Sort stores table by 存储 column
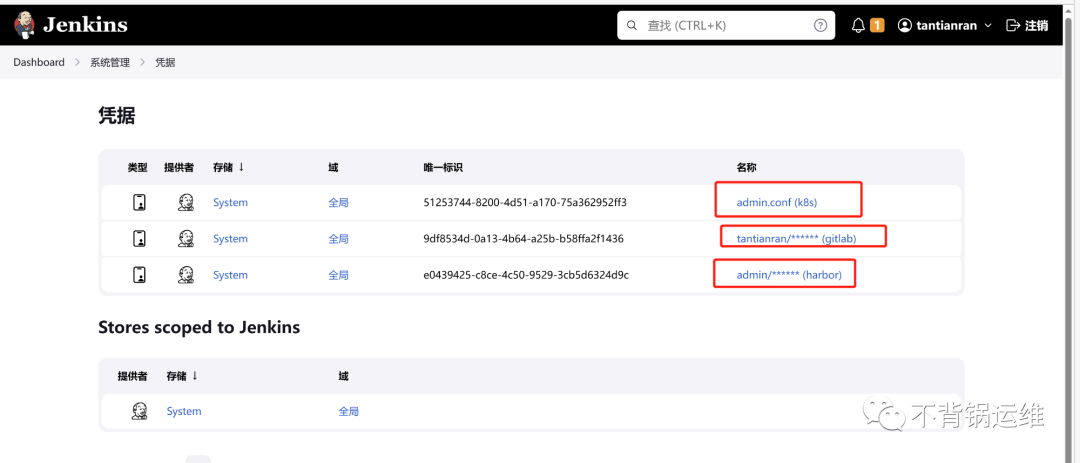 pyautogui.click(x=182, y=376)
